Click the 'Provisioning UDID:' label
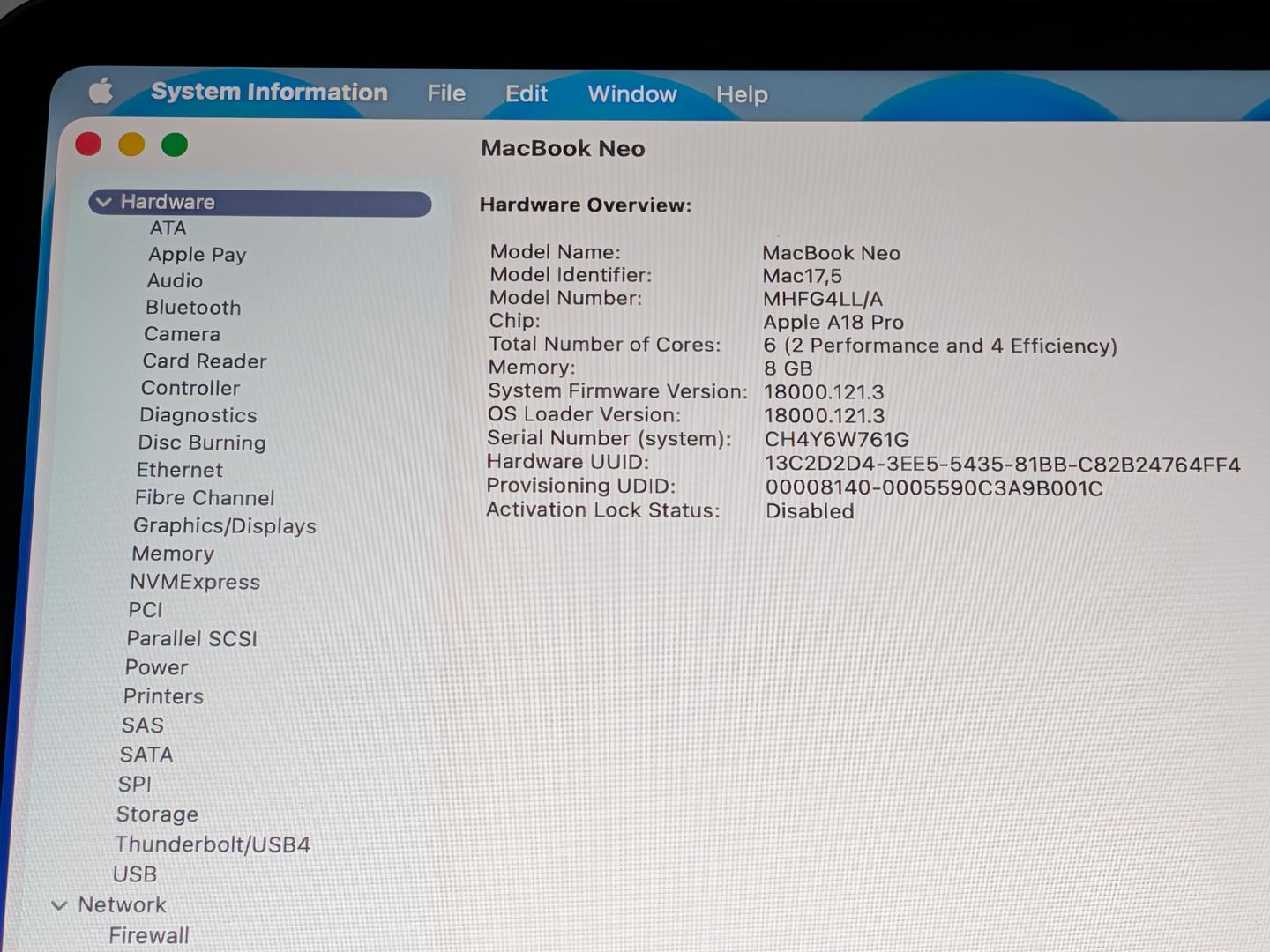The width and height of the screenshot is (1270, 952). pos(581,486)
